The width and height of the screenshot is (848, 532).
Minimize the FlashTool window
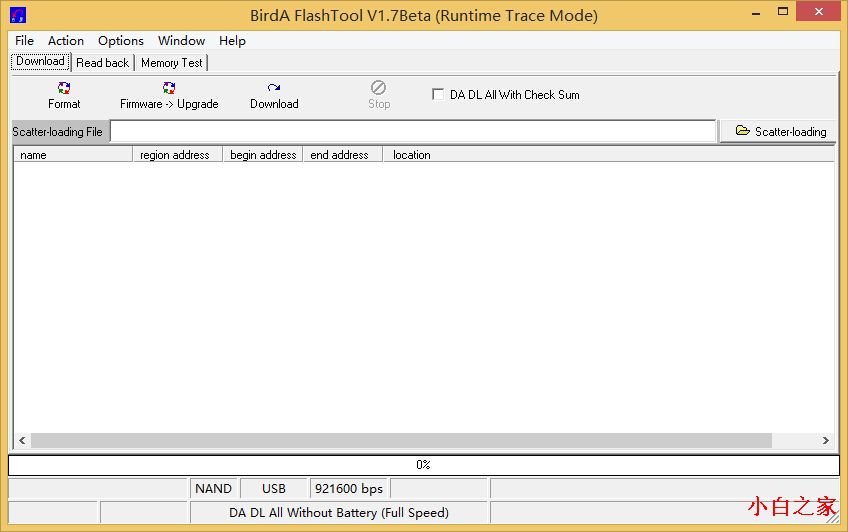pyautogui.click(x=756, y=12)
